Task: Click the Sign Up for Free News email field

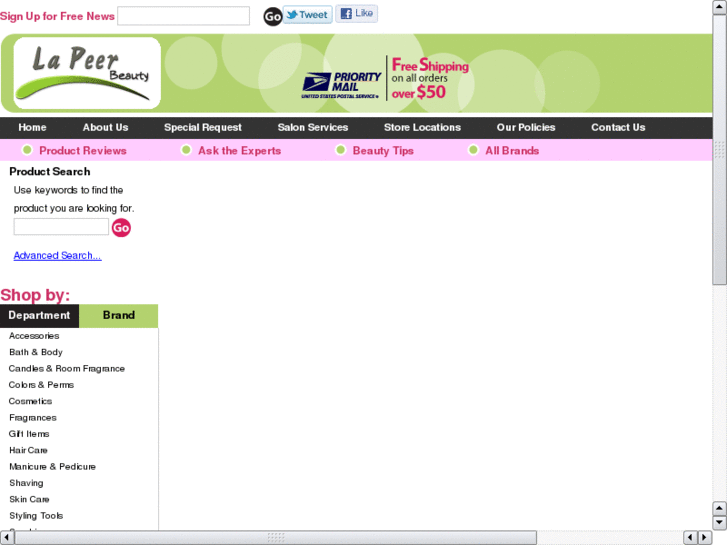Action: (x=184, y=16)
